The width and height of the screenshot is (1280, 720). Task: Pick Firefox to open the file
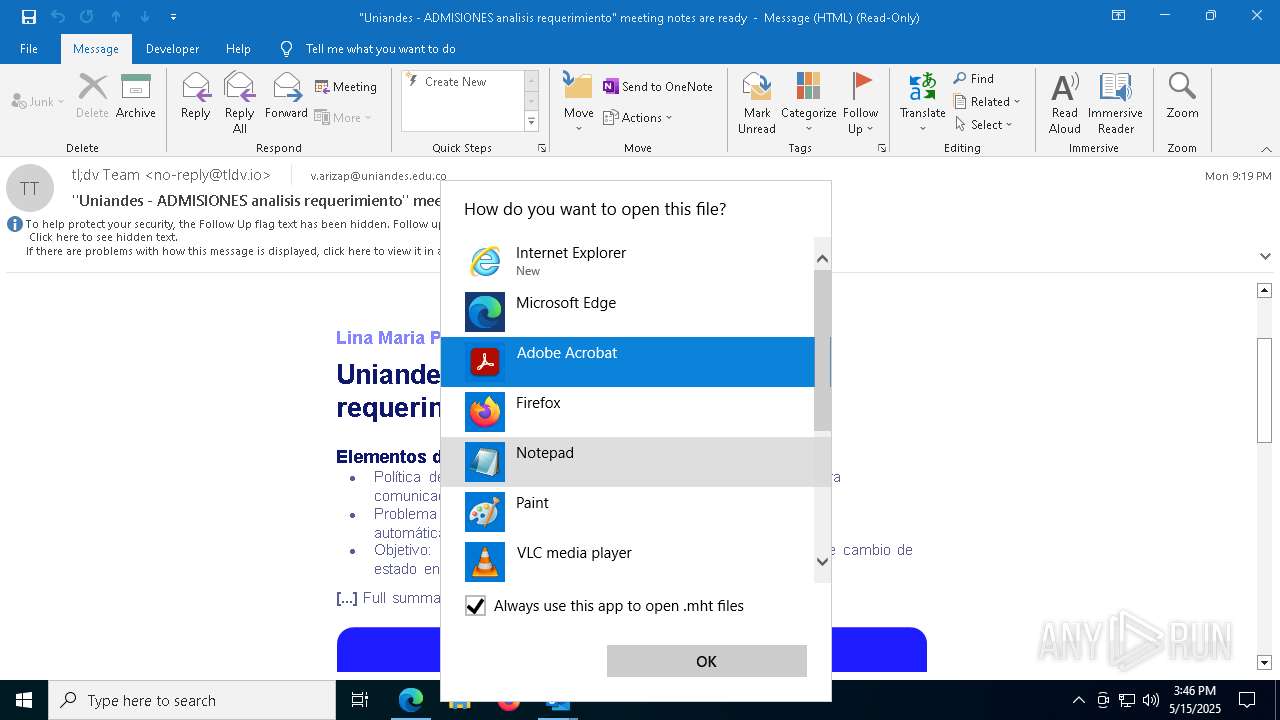628,412
